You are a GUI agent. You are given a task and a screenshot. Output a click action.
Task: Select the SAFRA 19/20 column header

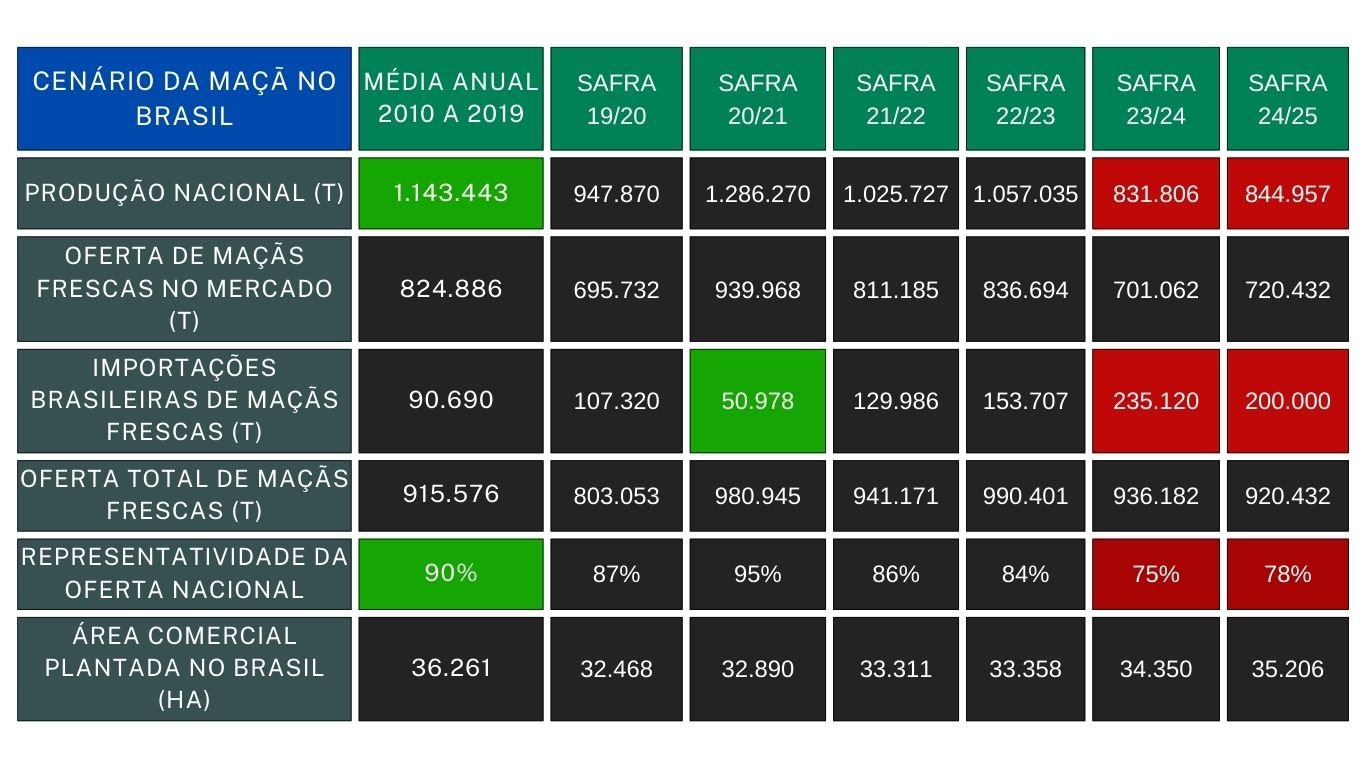click(616, 98)
